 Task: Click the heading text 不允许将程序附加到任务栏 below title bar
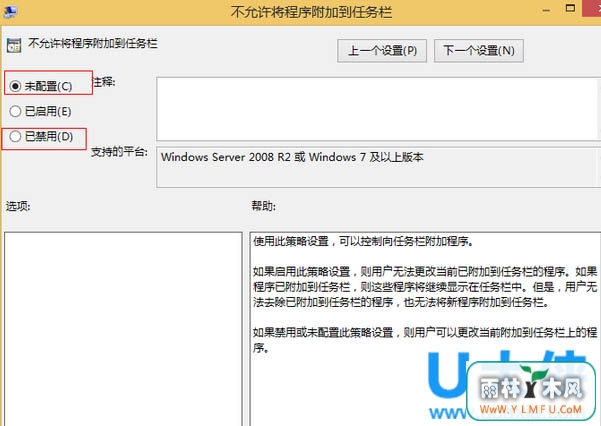pyautogui.click(x=92, y=43)
